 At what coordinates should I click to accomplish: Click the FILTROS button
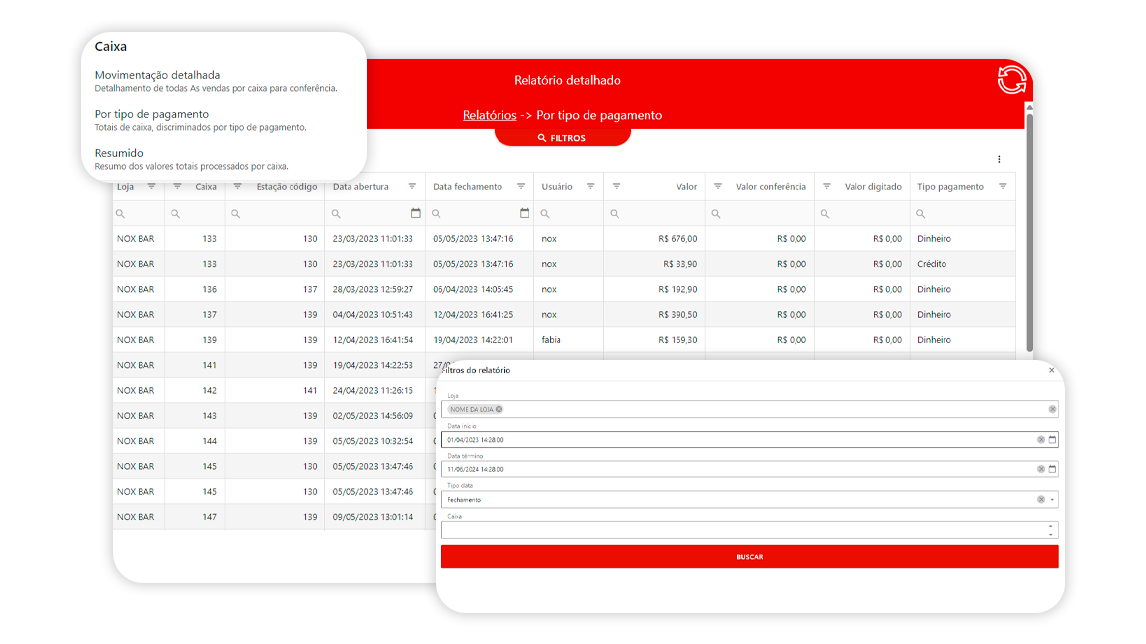click(x=562, y=137)
